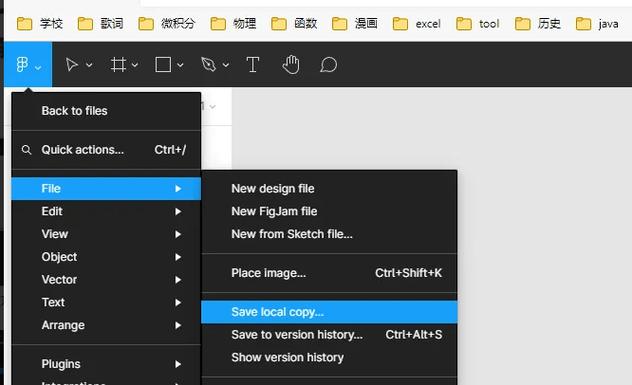
Task: Expand the Move tool options chevron
Action: 89,65
